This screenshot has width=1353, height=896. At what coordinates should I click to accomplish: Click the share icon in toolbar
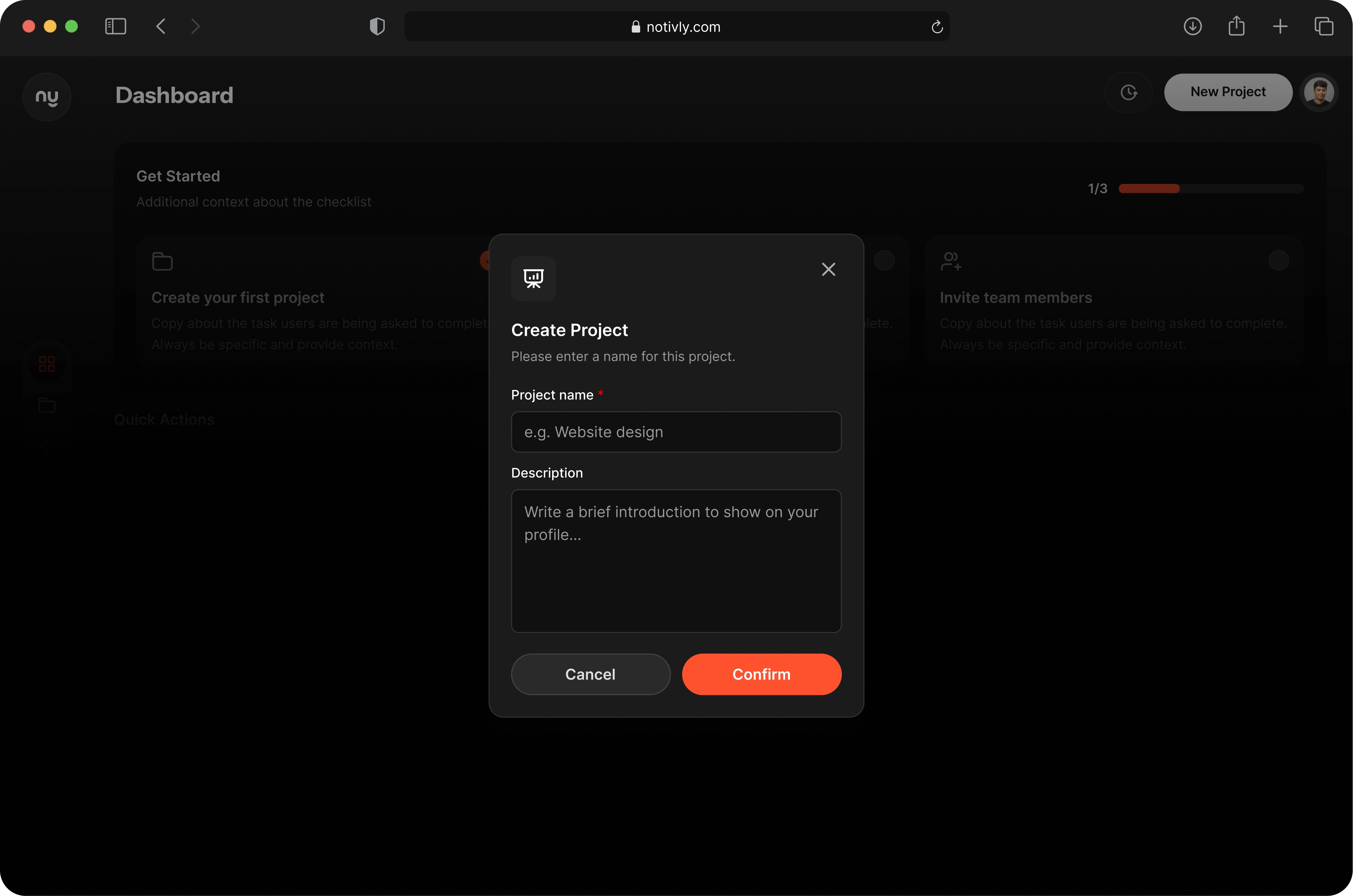point(1236,26)
